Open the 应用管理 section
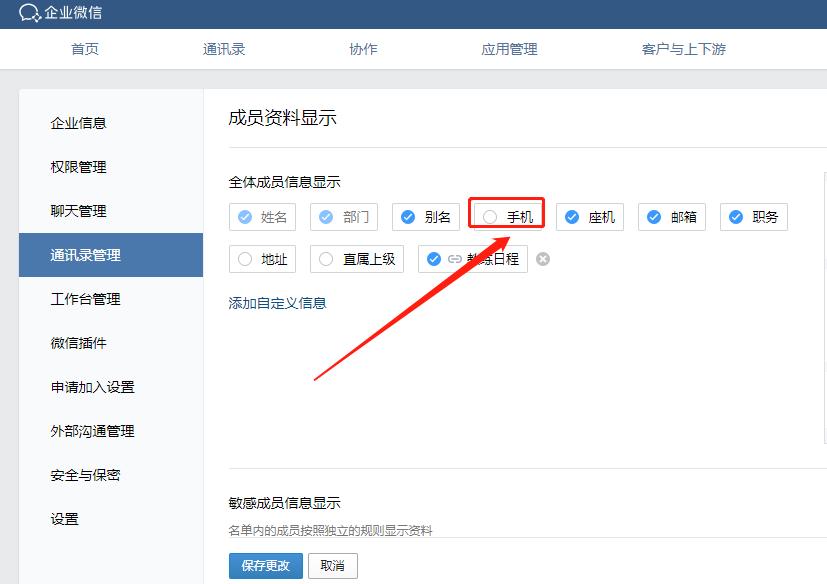The height and width of the screenshot is (584, 827). pyautogui.click(x=508, y=48)
